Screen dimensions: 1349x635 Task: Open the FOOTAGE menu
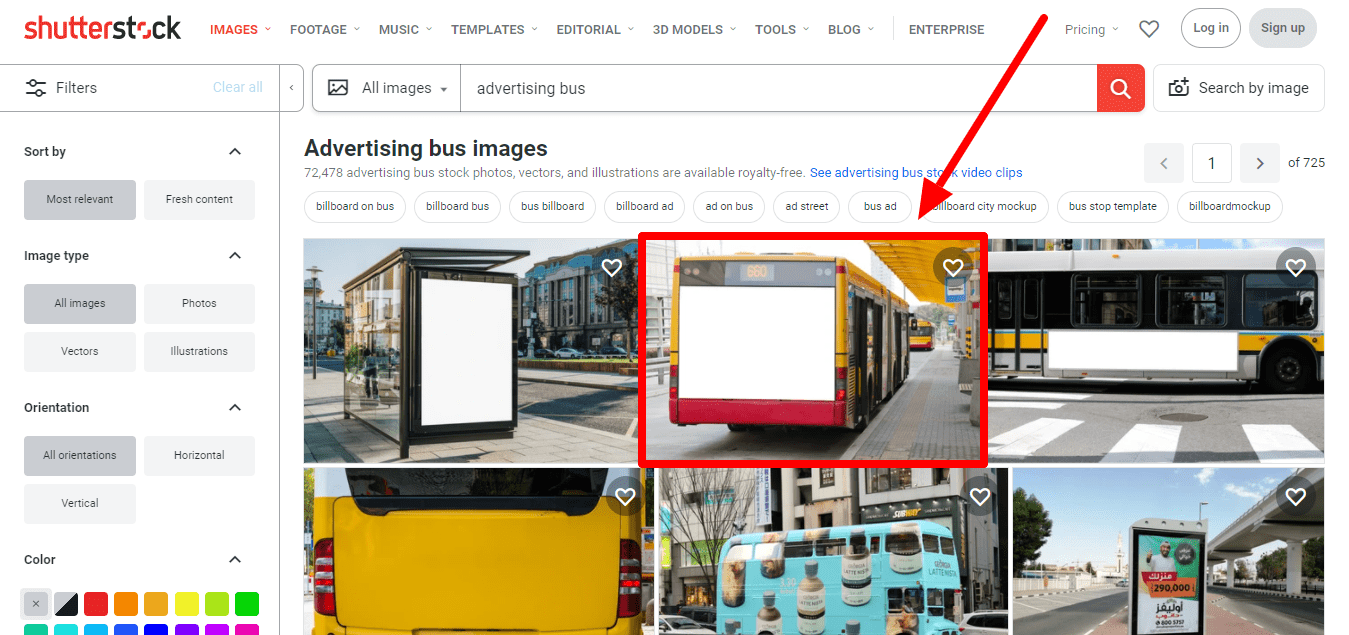(x=325, y=30)
